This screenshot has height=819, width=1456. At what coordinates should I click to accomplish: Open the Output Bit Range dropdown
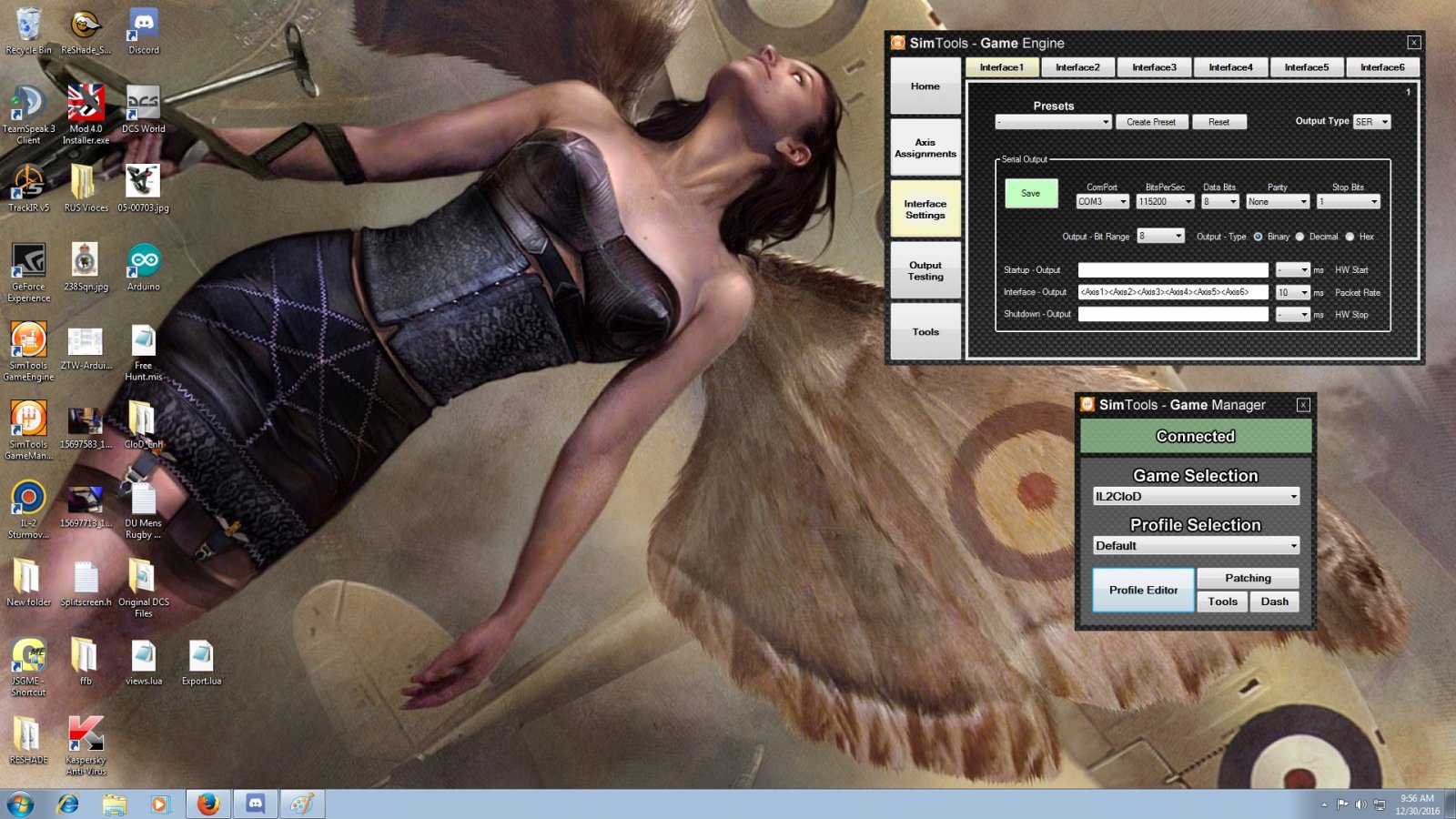pyautogui.click(x=1160, y=237)
